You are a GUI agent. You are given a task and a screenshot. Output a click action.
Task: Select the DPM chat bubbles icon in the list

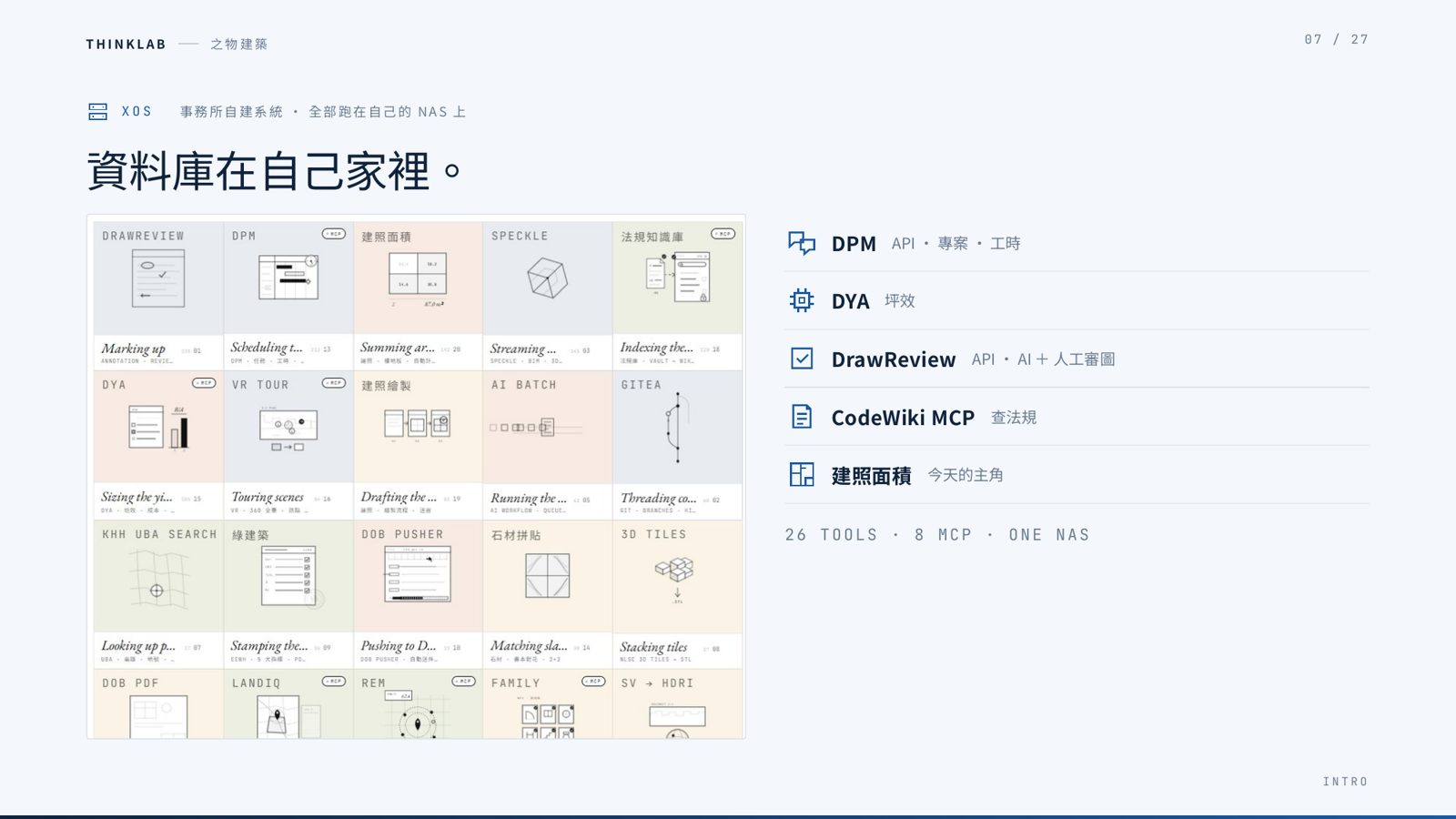click(802, 243)
